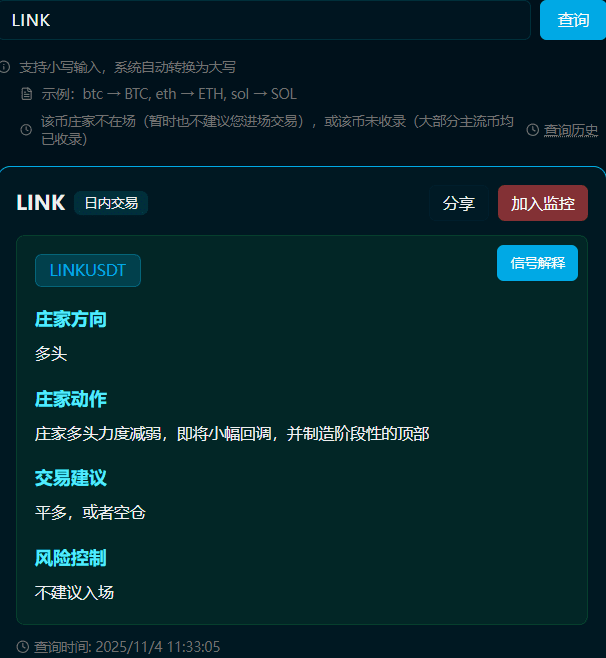Click the document icon before 示例 text
Screen dimensions: 606x658
(x=26, y=94)
